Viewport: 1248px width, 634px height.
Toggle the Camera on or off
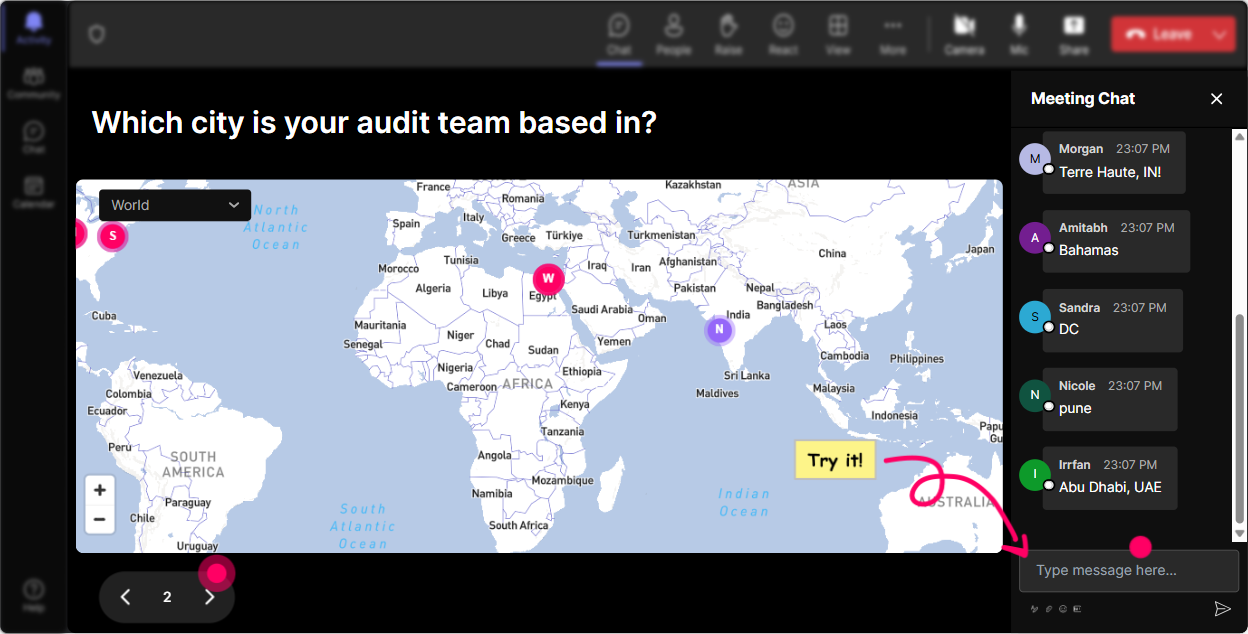[964, 34]
